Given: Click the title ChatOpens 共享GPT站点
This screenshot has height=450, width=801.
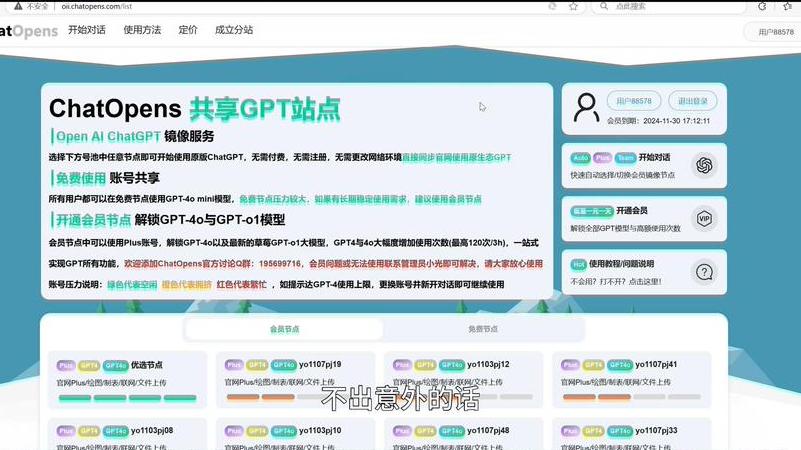Looking at the screenshot, I should [x=195, y=109].
